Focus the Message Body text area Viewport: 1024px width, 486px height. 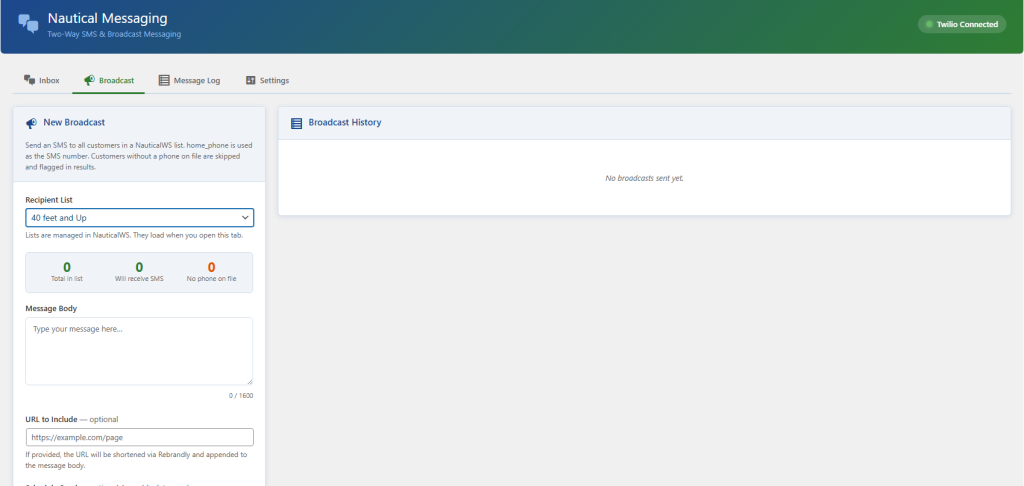pos(139,350)
